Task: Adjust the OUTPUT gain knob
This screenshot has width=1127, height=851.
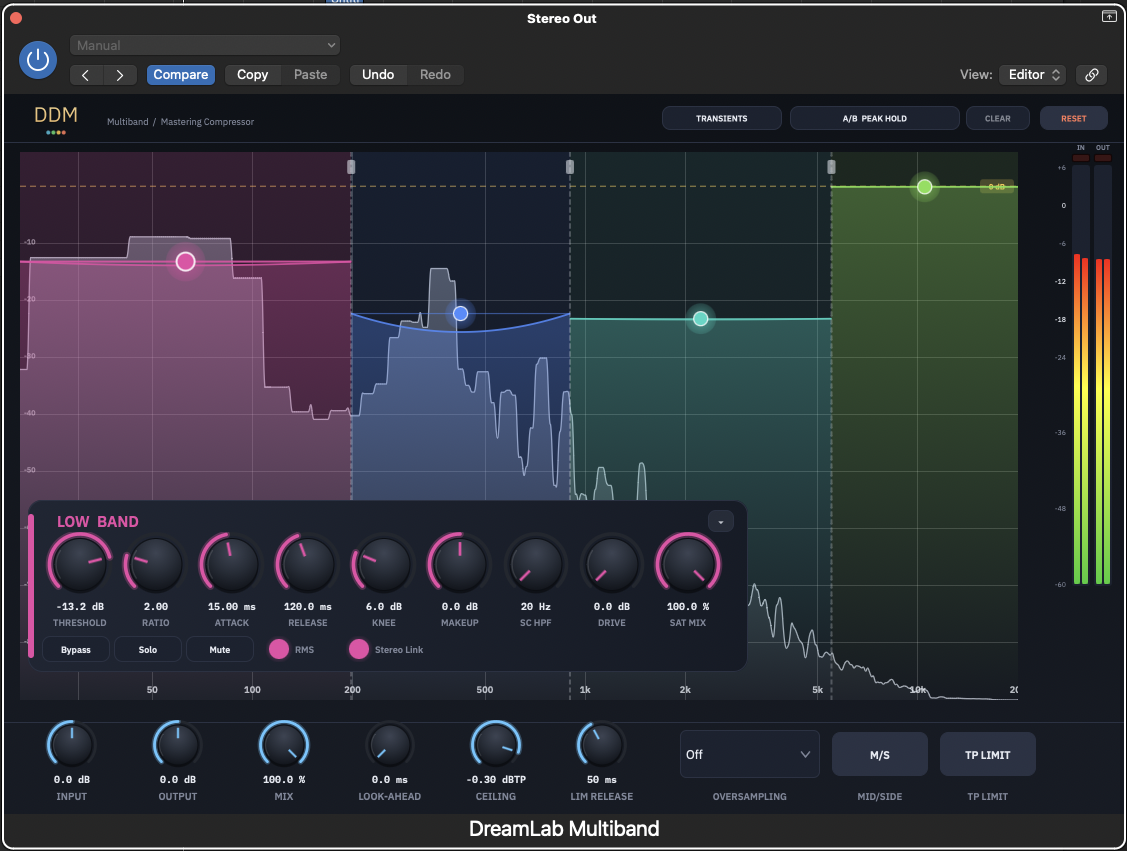Action: tap(178, 745)
